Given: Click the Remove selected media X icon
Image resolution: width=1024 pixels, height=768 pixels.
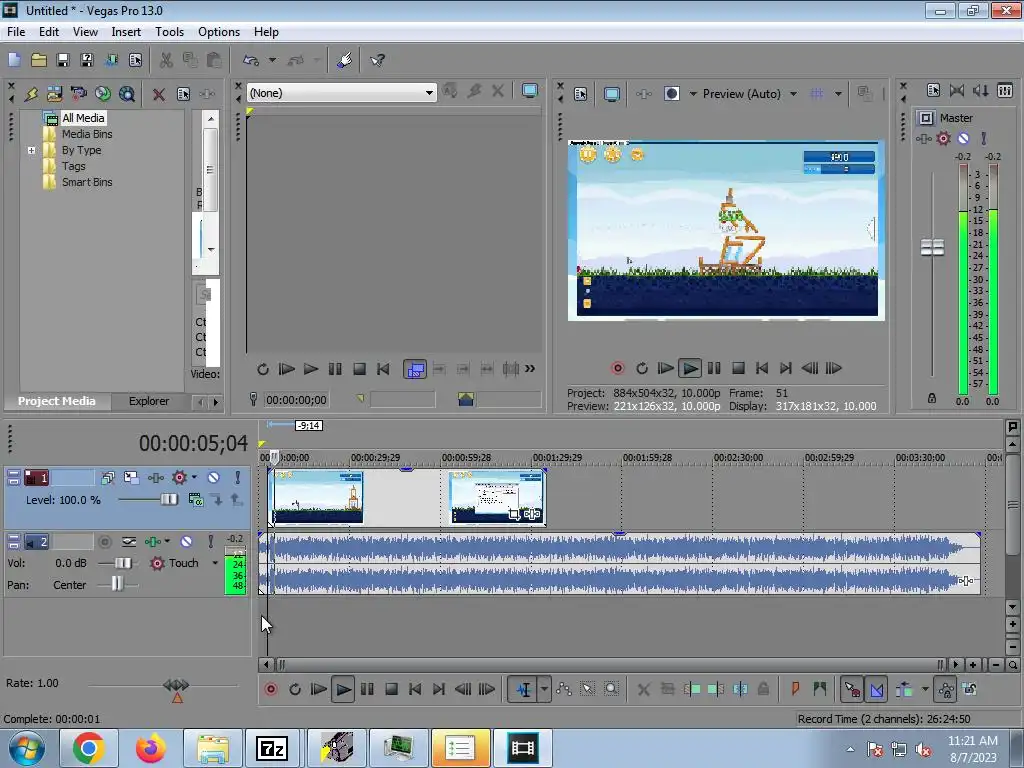Looking at the screenshot, I should tap(158, 94).
